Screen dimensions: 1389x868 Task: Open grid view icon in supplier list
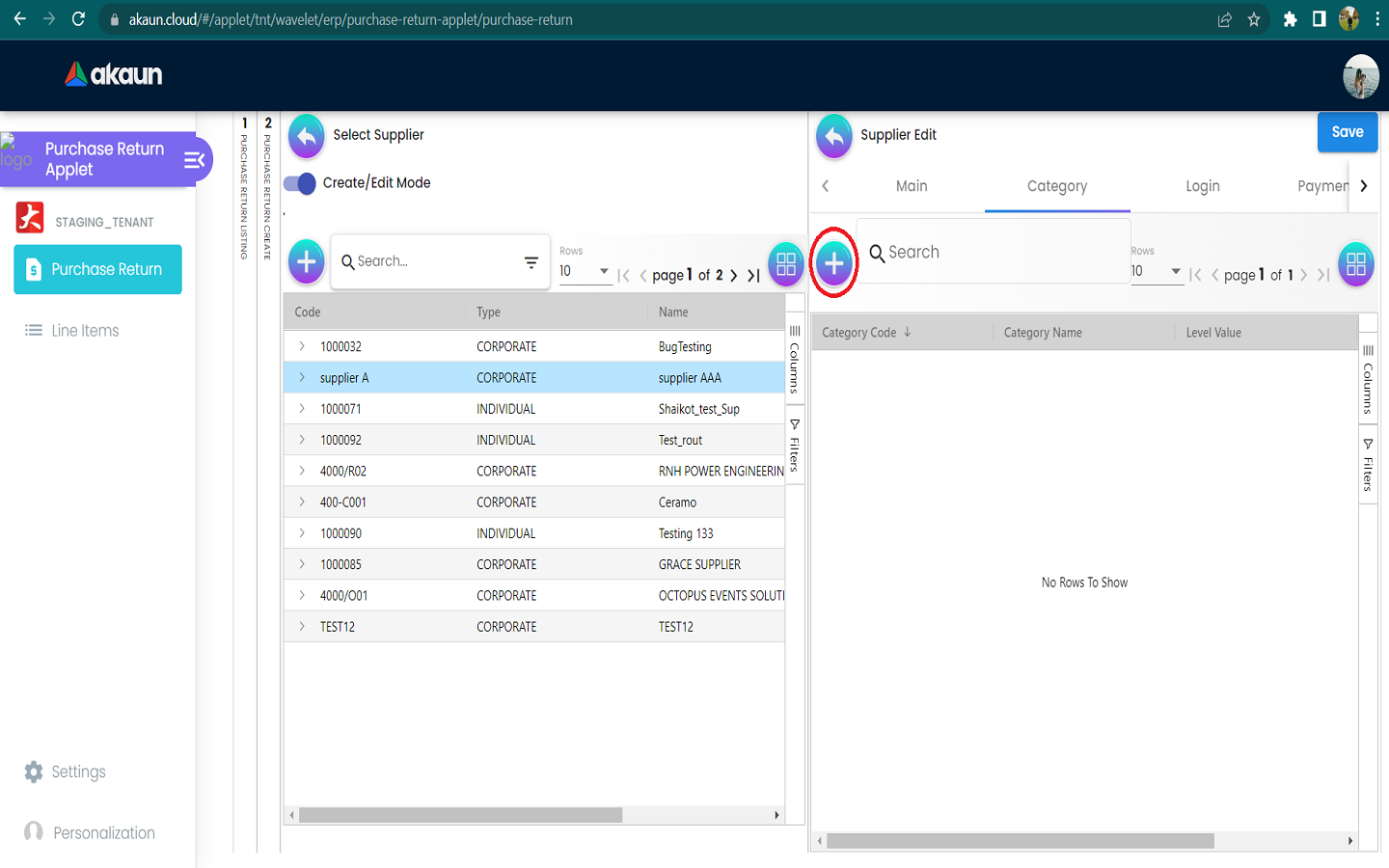pos(785,263)
